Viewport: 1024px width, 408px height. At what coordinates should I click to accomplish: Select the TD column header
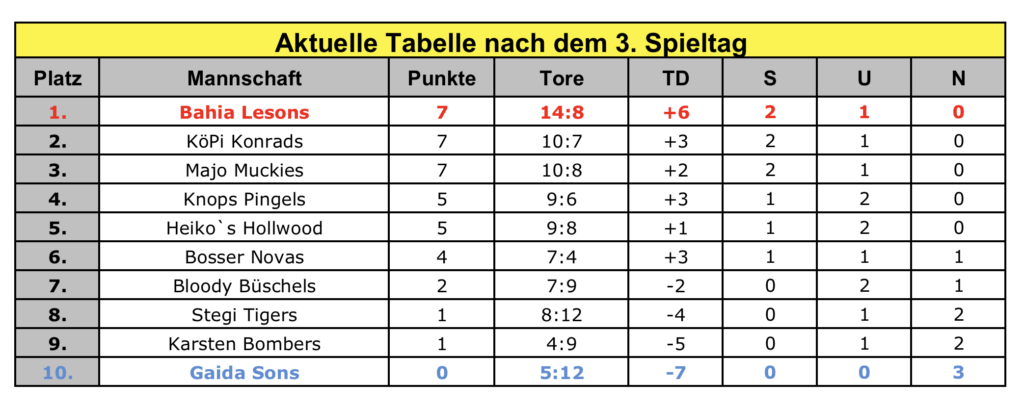tap(675, 78)
